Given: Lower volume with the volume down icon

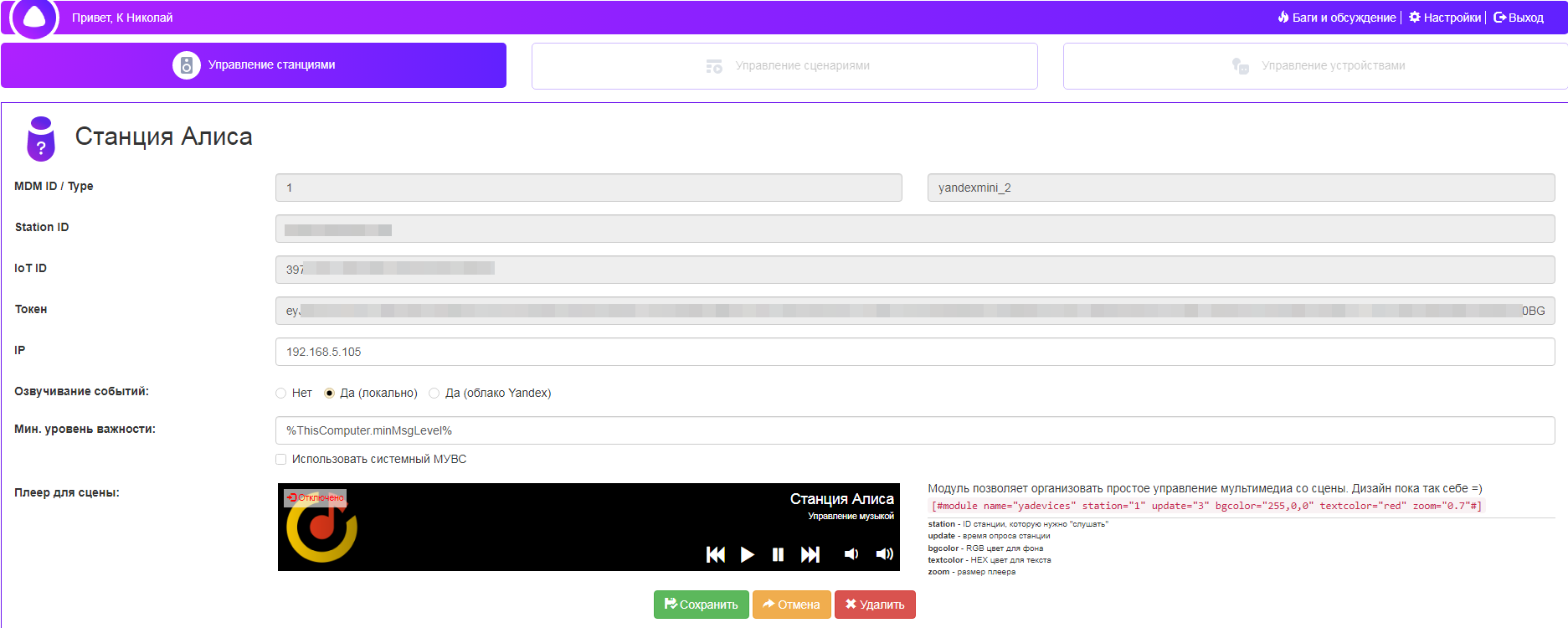Looking at the screenshot, I should pyautogui.click(x=851, y=554).
